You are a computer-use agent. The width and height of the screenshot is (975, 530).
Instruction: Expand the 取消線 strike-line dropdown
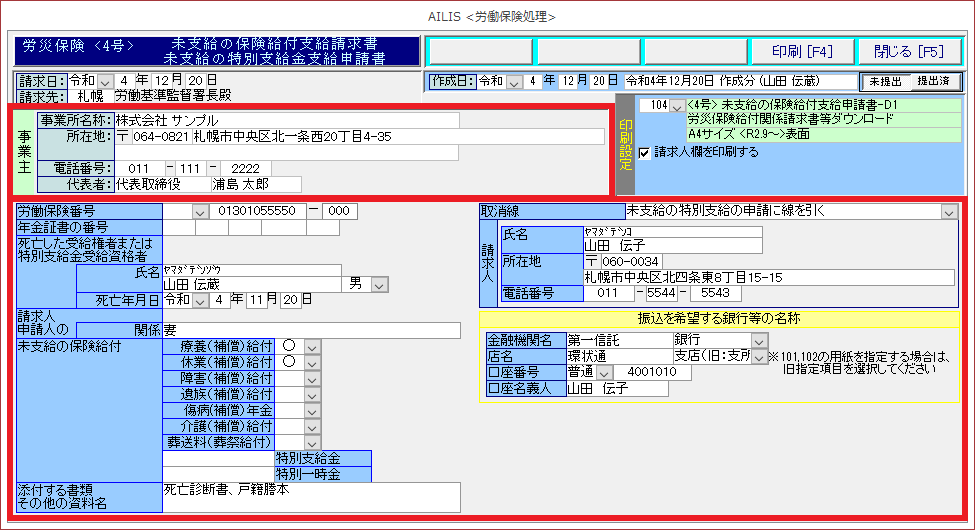(948, 211)
